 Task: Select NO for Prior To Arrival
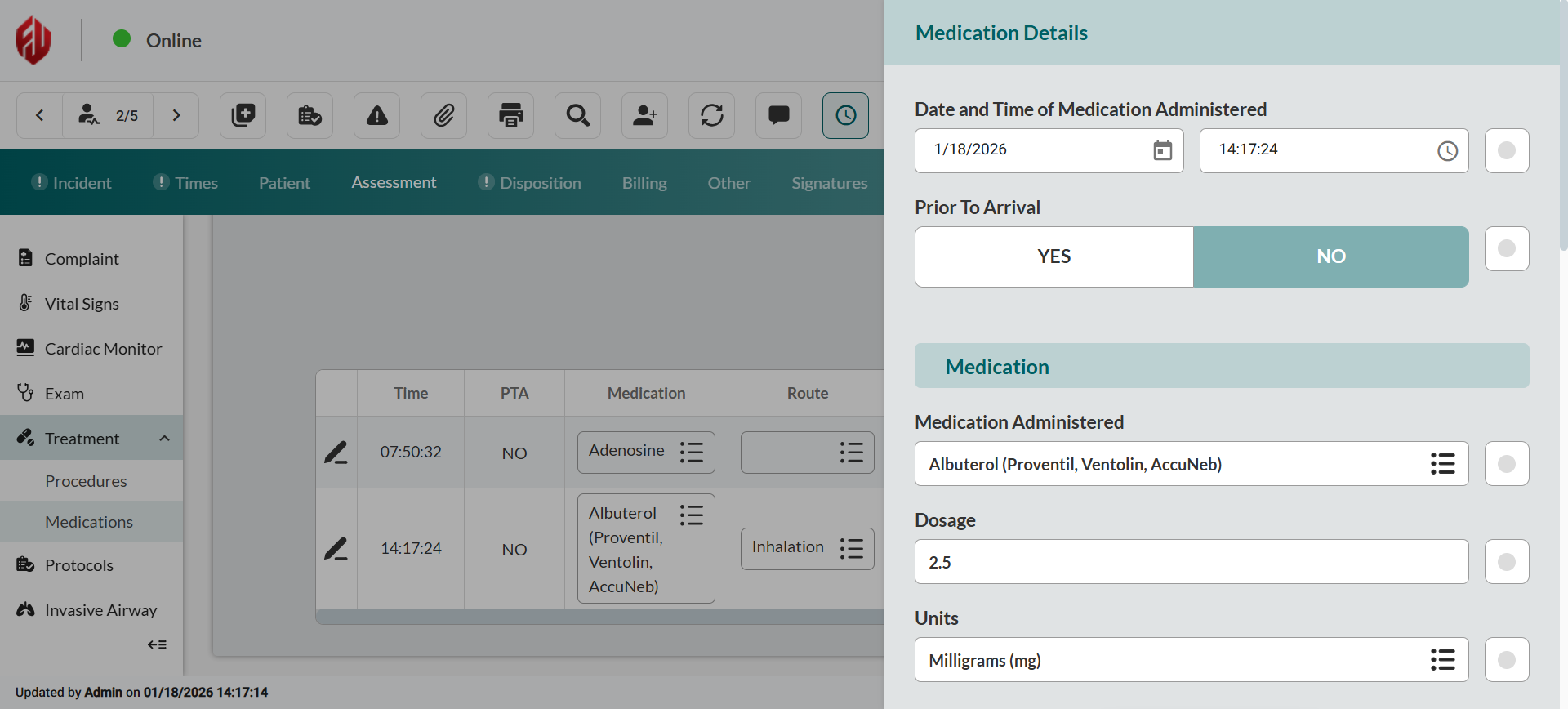[x=1331, y=256]
